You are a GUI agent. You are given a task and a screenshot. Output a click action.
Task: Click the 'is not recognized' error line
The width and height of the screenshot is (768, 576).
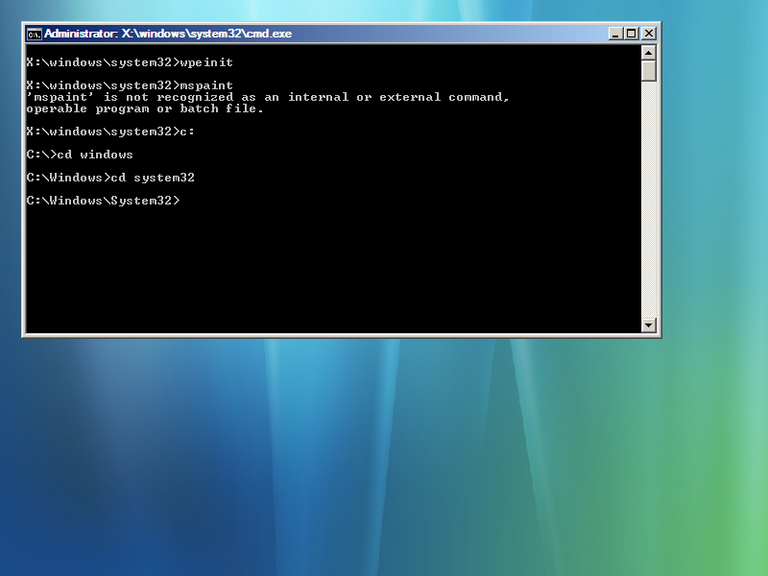tap(268, 97)
